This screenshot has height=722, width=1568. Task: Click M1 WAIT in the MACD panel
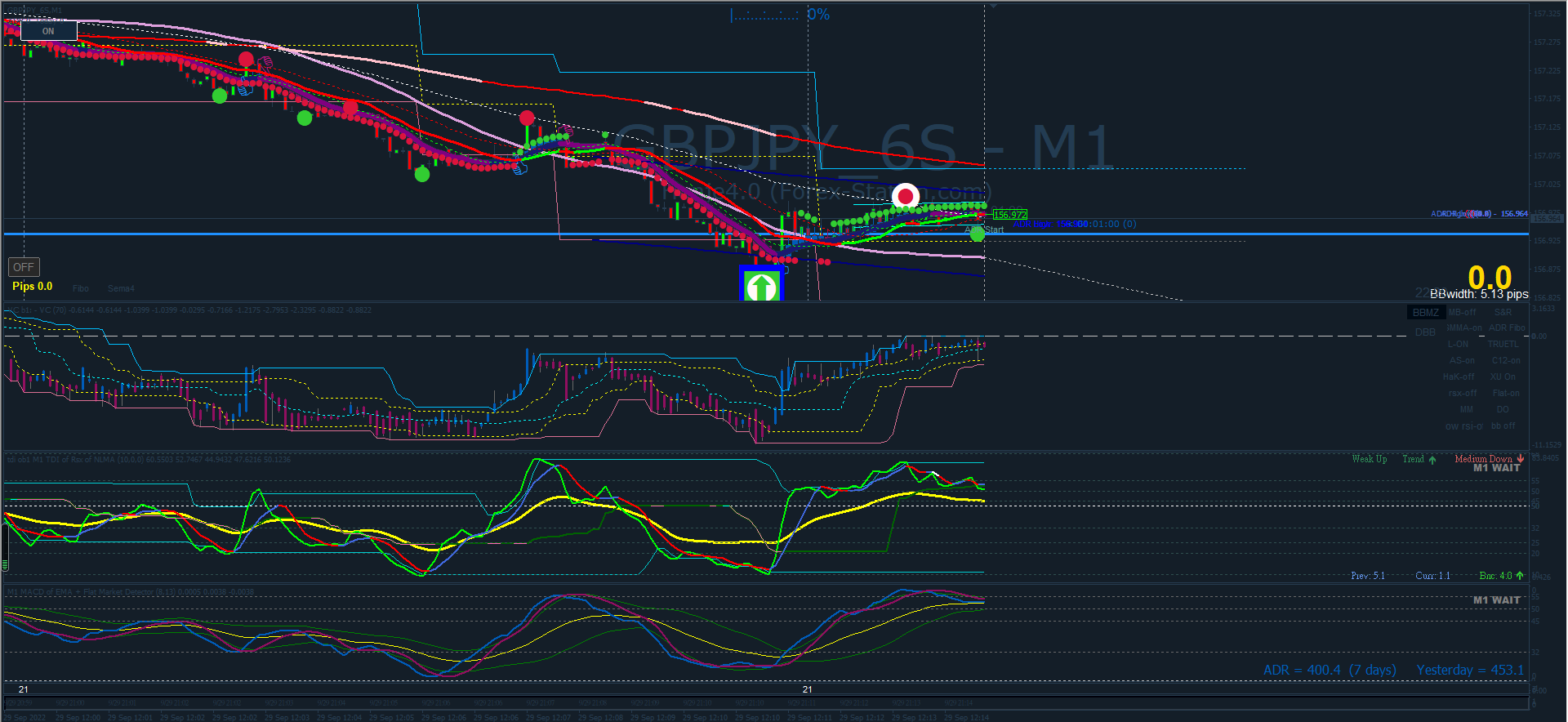click(1497, 600)
